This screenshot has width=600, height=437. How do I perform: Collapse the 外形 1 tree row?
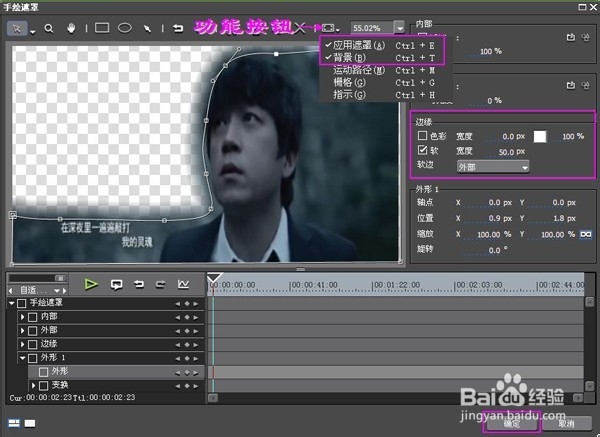pyautogui.click(x=23, y=358)
